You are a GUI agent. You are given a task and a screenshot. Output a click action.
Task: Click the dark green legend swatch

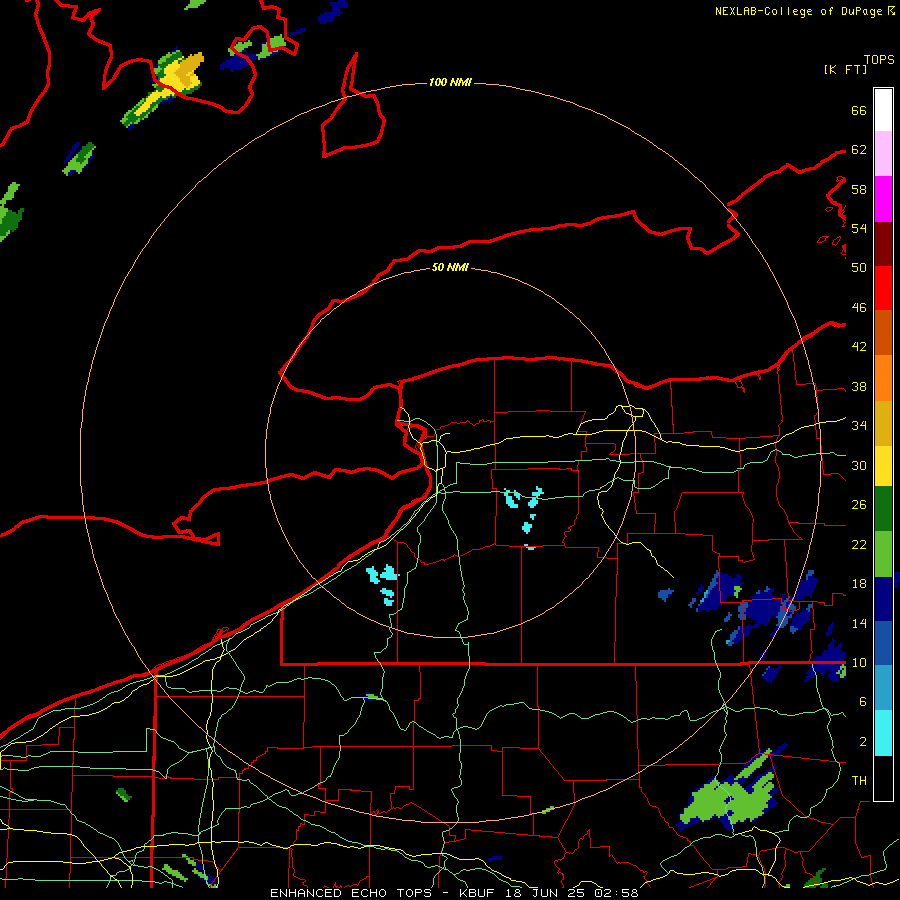883,509
